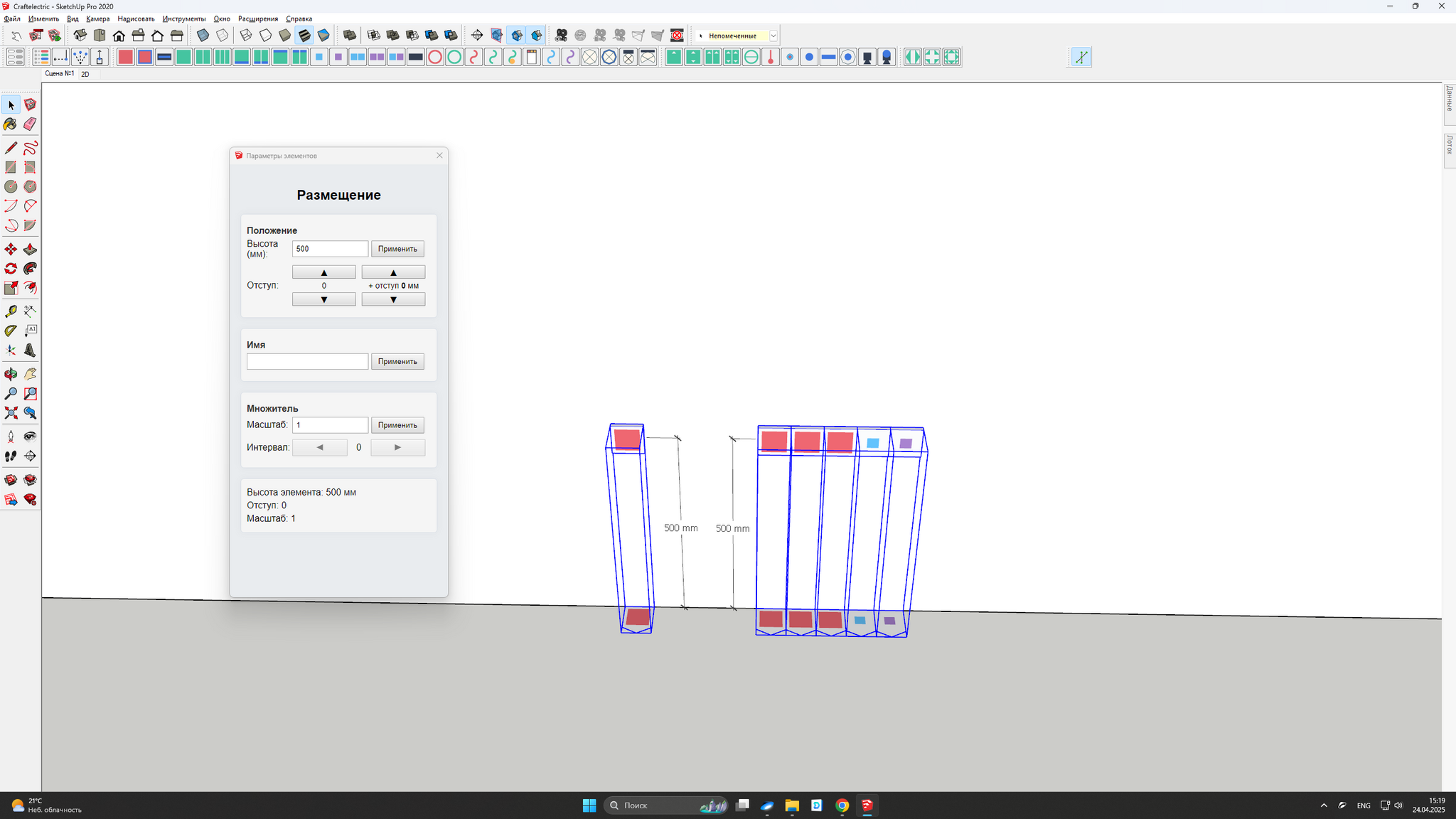The width and height of the screenshot is (1456, 819).
Task: Choose the Tape Measure tool
Action: click(x=11, y=311)
